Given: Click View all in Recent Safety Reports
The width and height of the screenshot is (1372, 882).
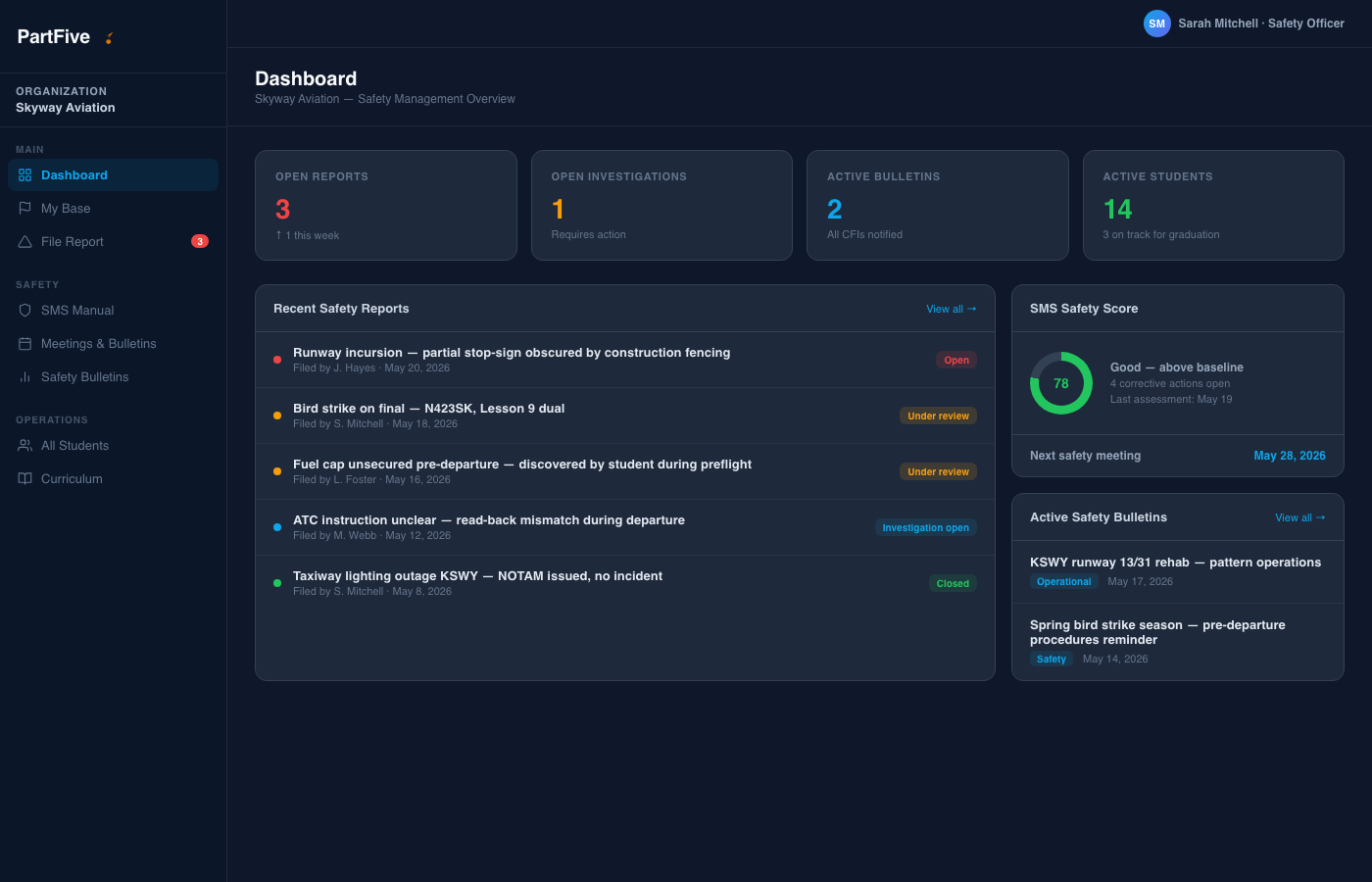Looking at the screenshot, I should [951, 309].
